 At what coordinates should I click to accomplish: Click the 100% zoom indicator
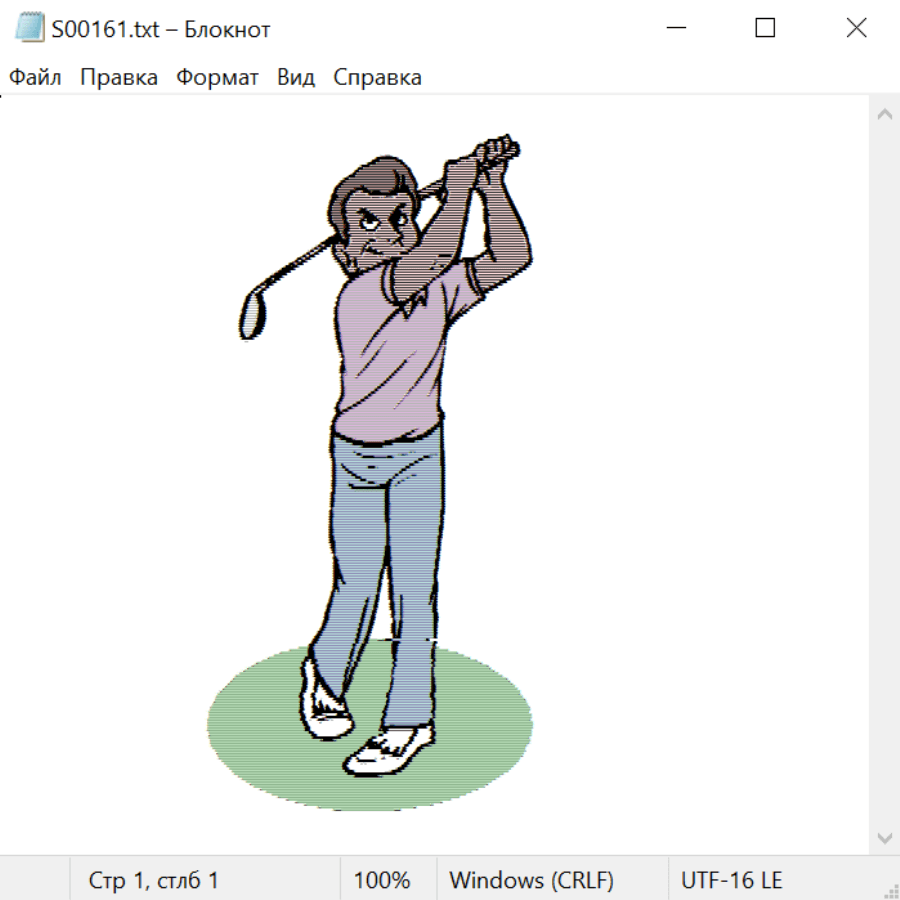pos(382,880)
